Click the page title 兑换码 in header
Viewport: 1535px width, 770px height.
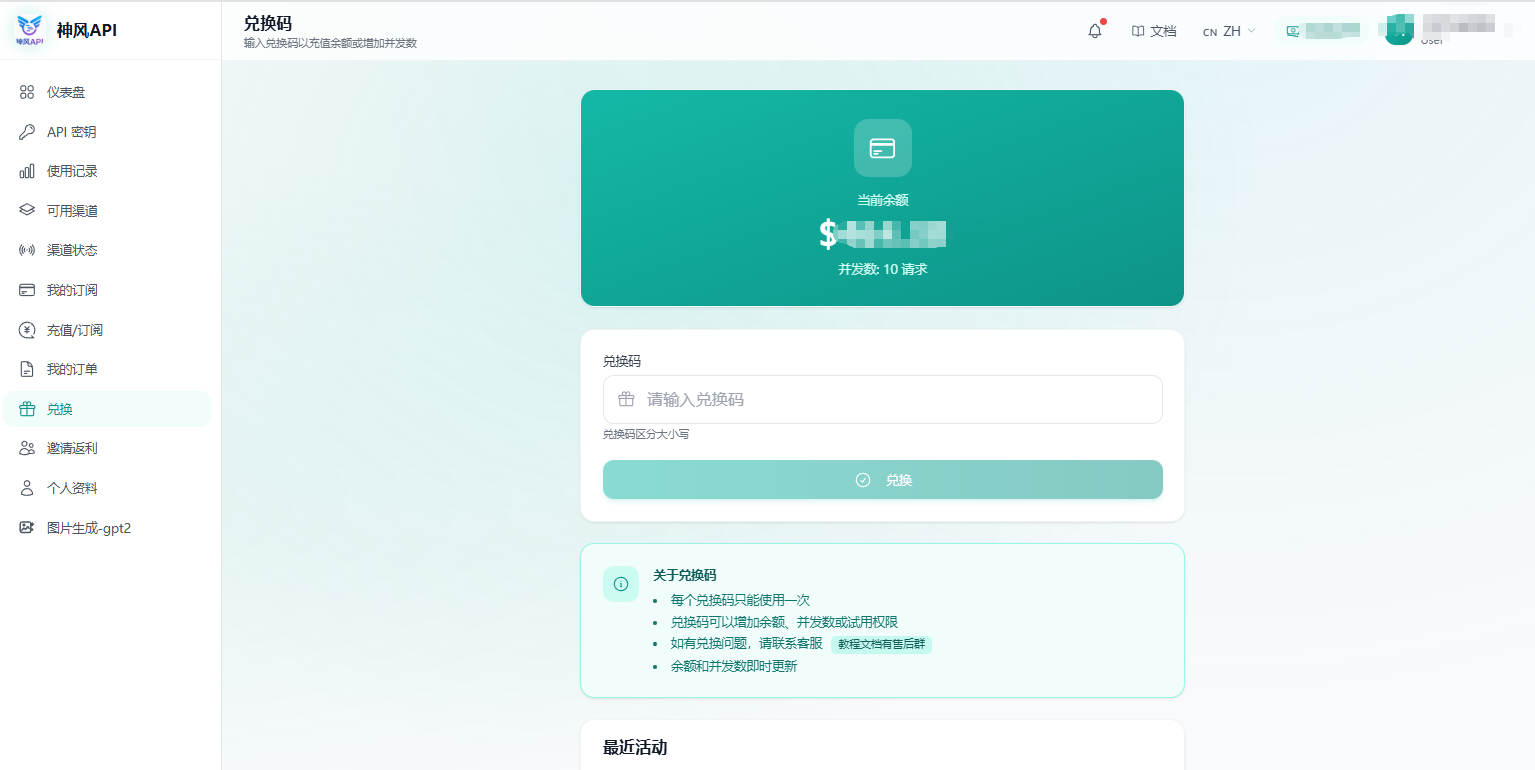click(268, 23)
